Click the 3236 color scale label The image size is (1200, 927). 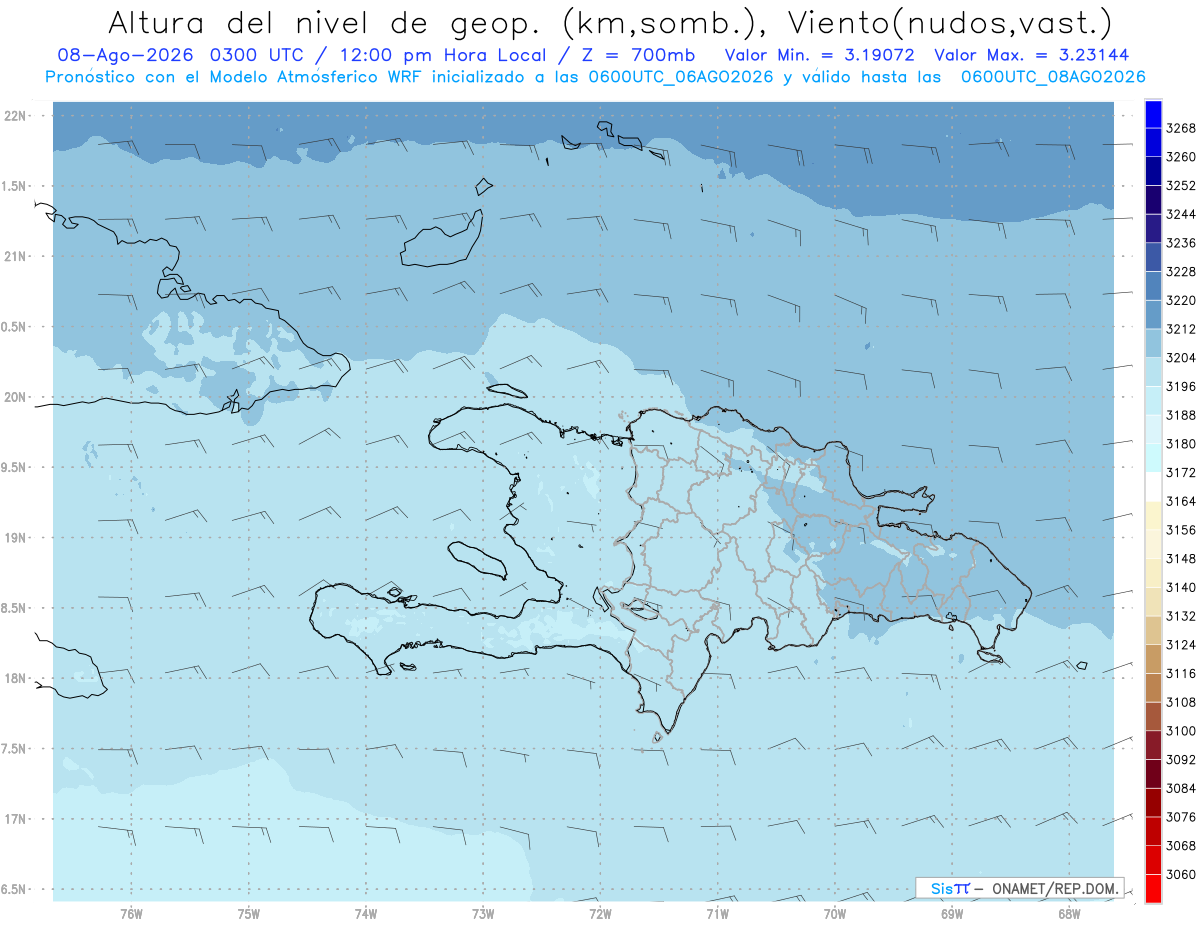1181,243
